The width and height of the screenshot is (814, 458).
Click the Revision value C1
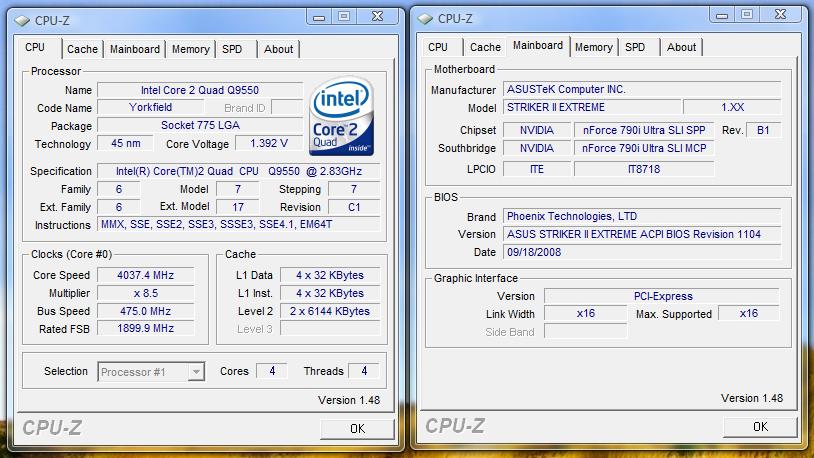(354, 207)
